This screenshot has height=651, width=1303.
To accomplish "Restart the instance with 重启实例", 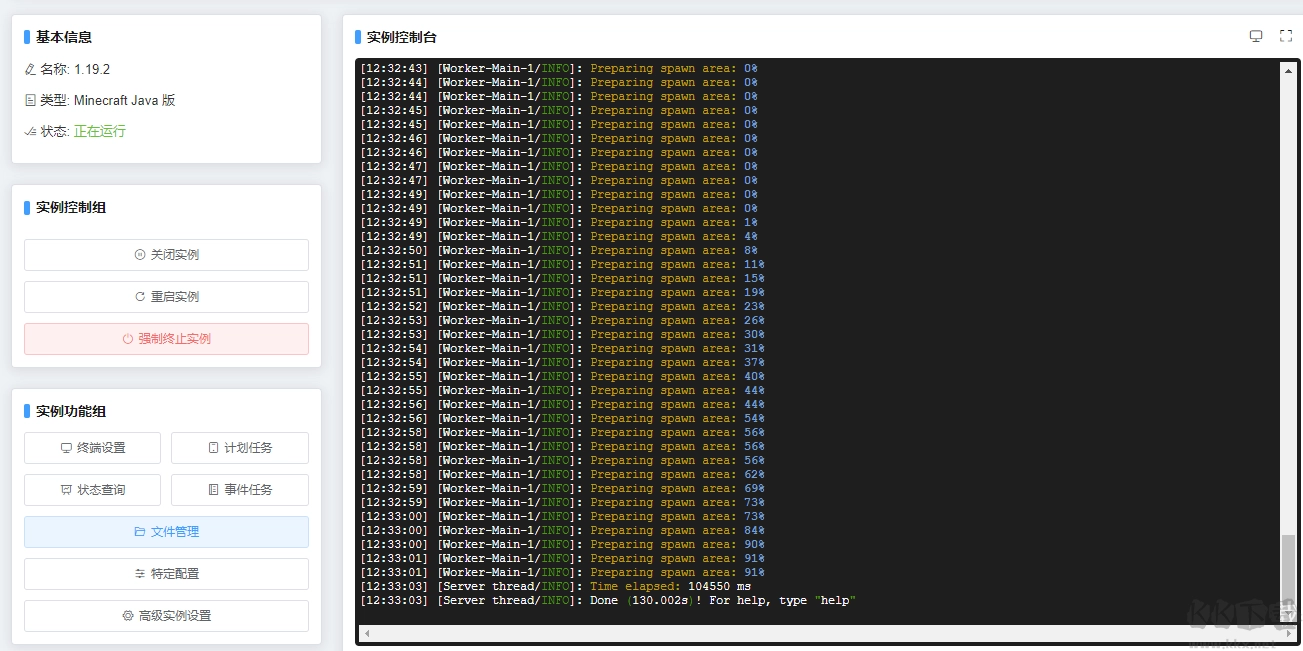I will click(x=166, y=297).
